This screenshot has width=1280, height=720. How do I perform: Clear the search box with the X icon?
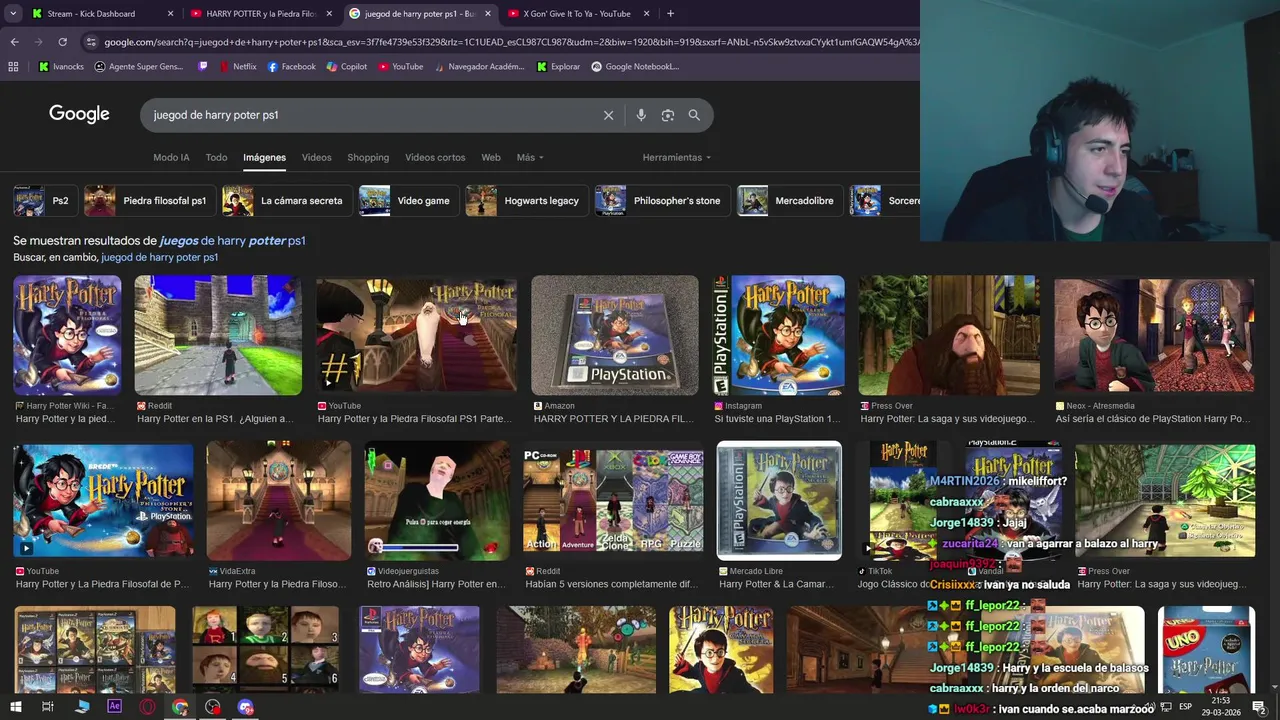click(x=608, y=115)
